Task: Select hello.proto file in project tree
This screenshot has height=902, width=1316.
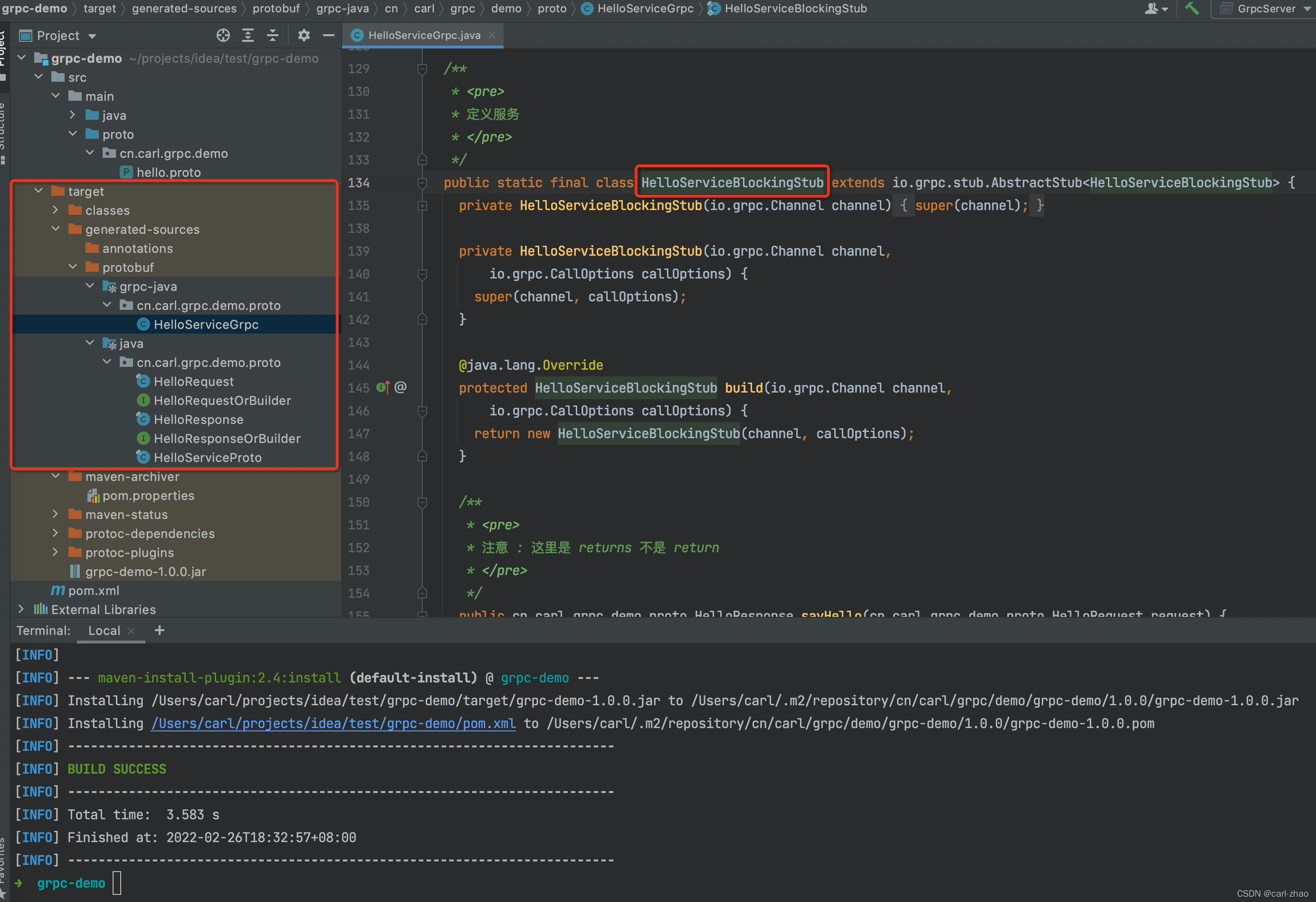Action: coord(168,172)
